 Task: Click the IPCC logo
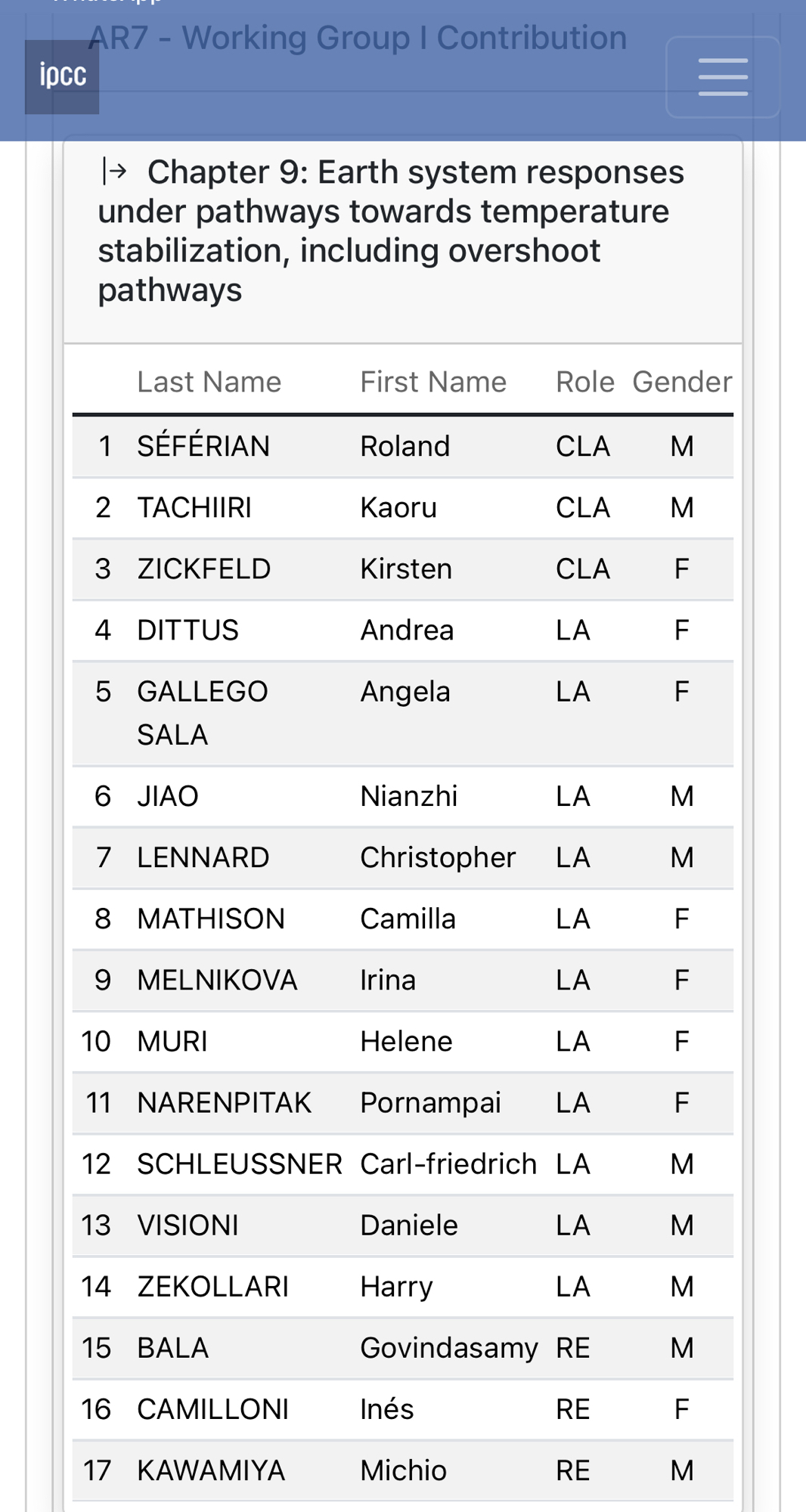(62, 76)
